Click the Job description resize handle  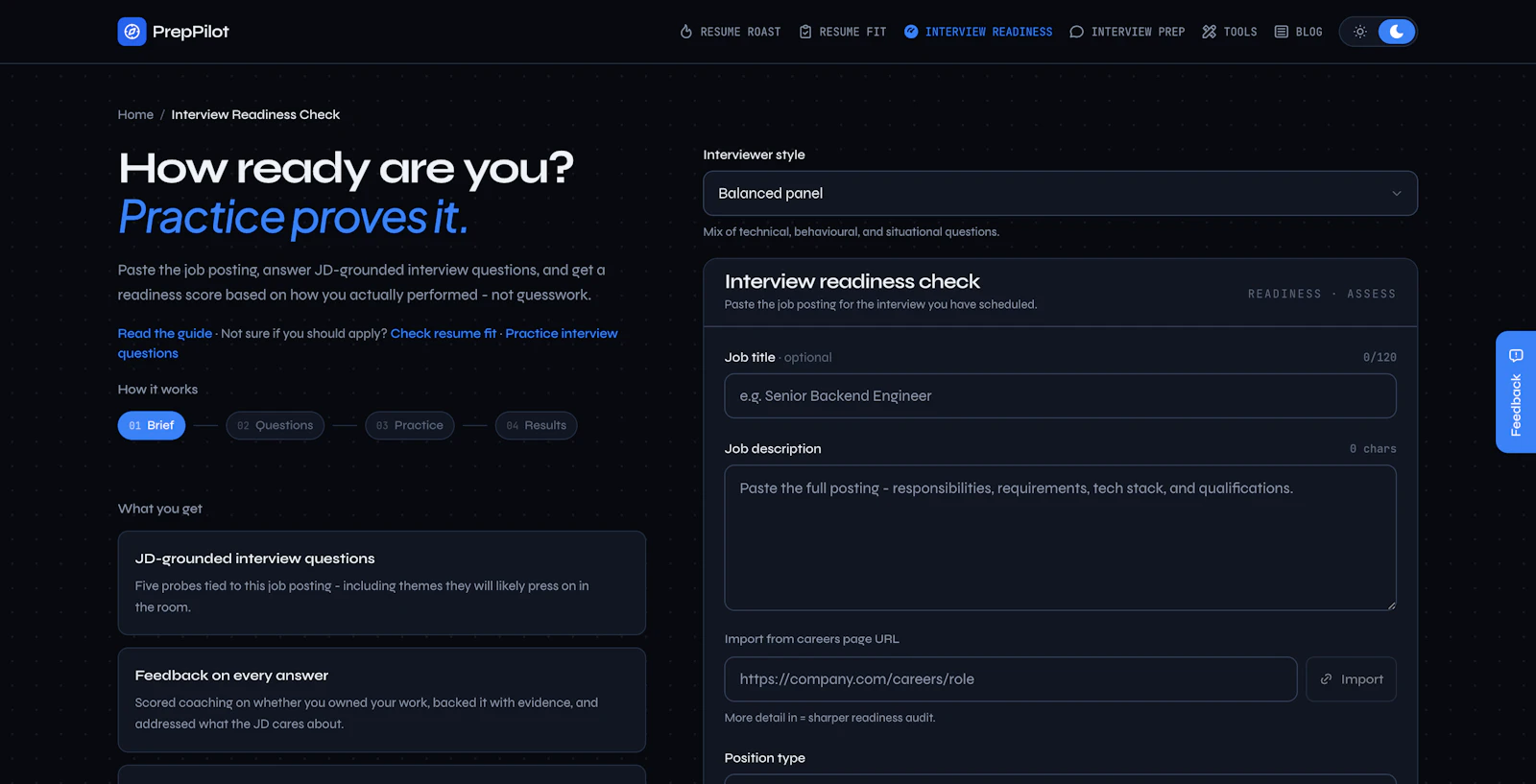1390,605
